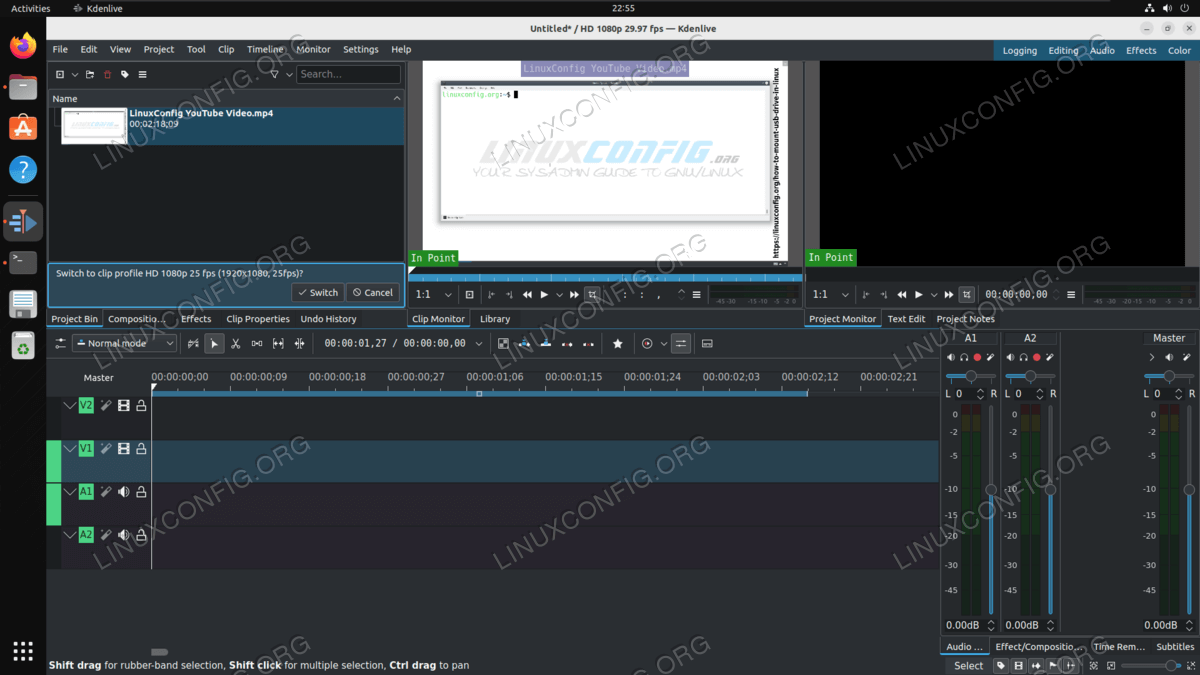The image size is (1200, 675).
Task: Toggle track compositing icon in timeline toolbar
Action: [193, 344]
